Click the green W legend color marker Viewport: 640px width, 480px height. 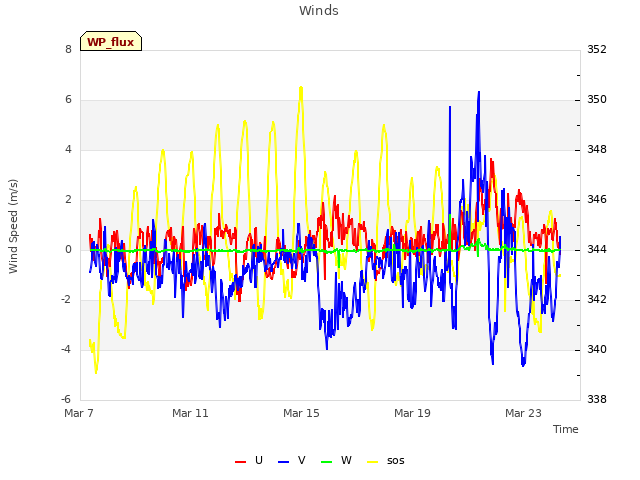[327, 462]
